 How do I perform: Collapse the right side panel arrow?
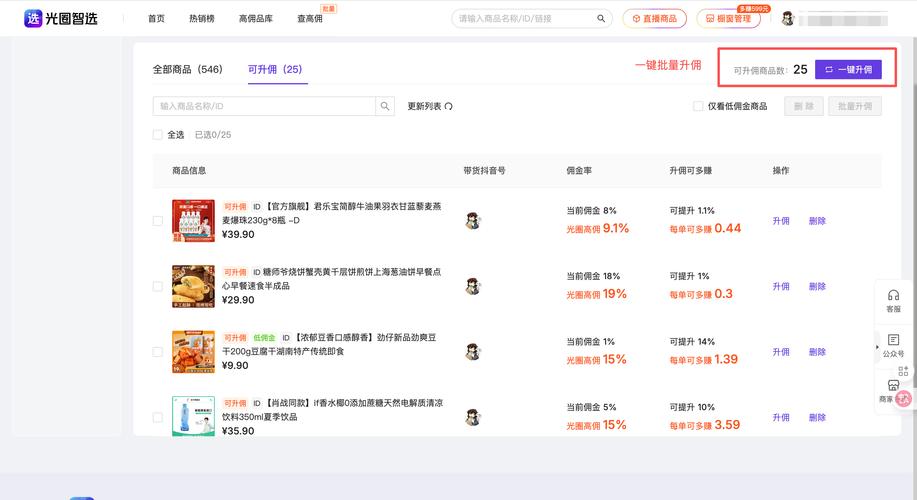pyautogui.click(x=877, y=347)
